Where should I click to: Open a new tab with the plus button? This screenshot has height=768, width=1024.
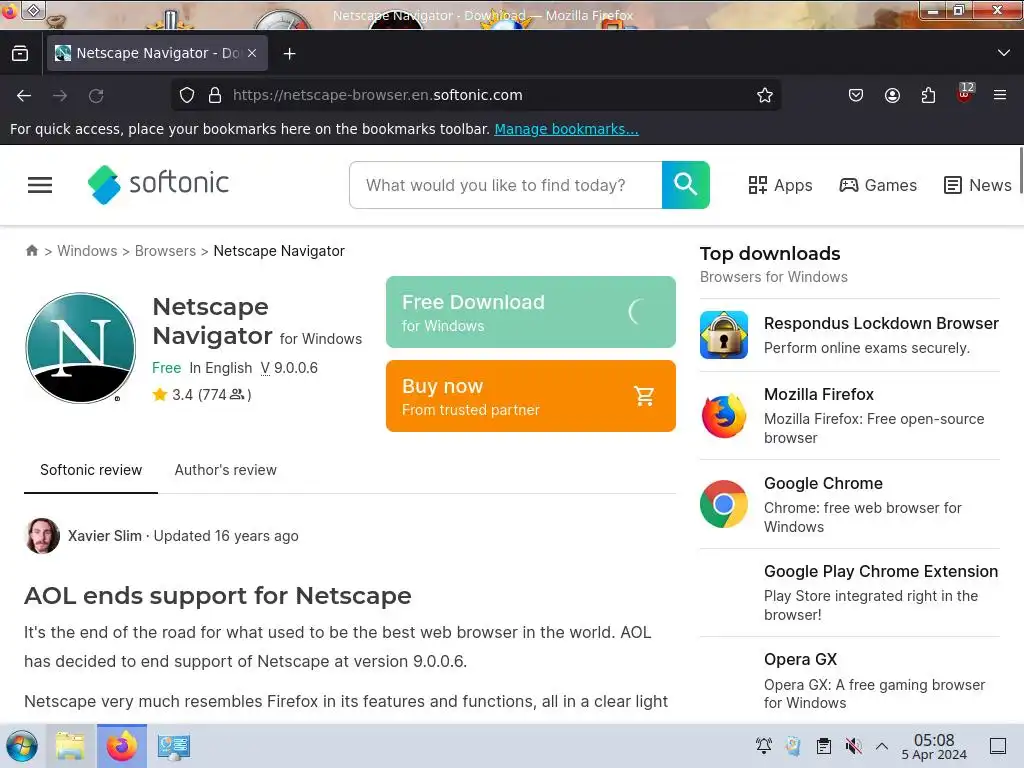tap(289, 54)
